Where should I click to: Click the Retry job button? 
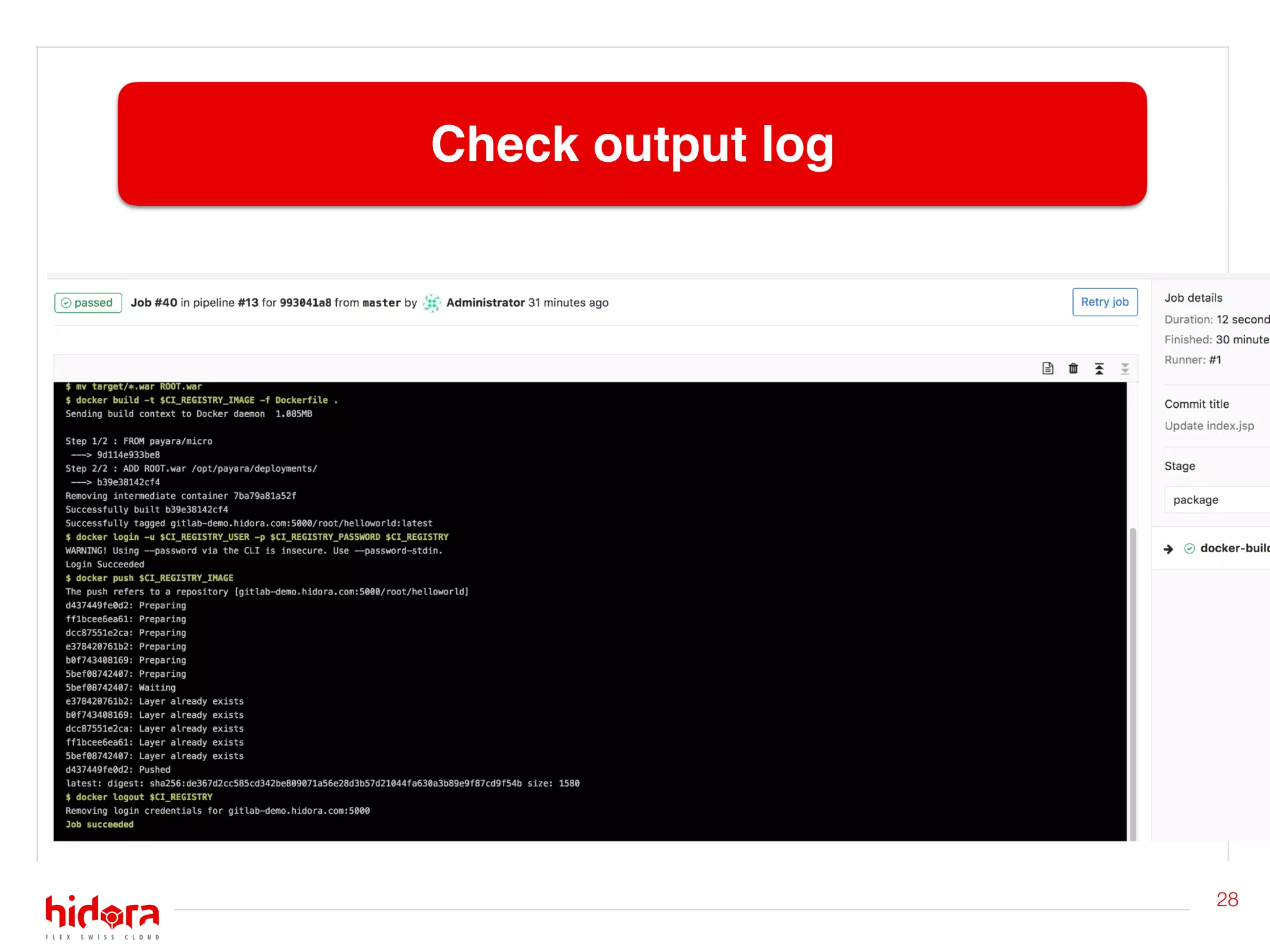click(1104, 302)
